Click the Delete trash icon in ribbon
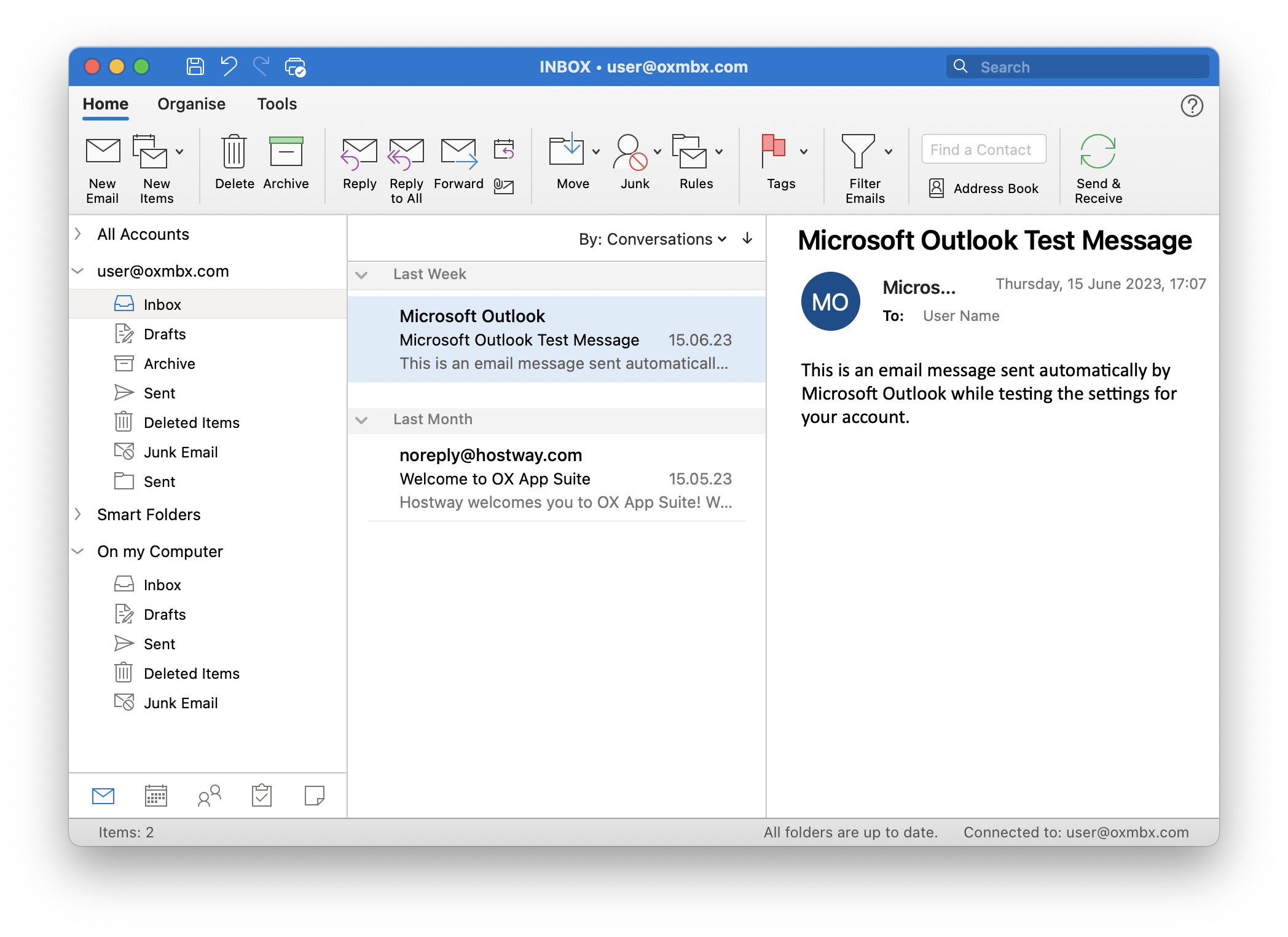Viewport: 1288px width, 937px height. point(234,152)
